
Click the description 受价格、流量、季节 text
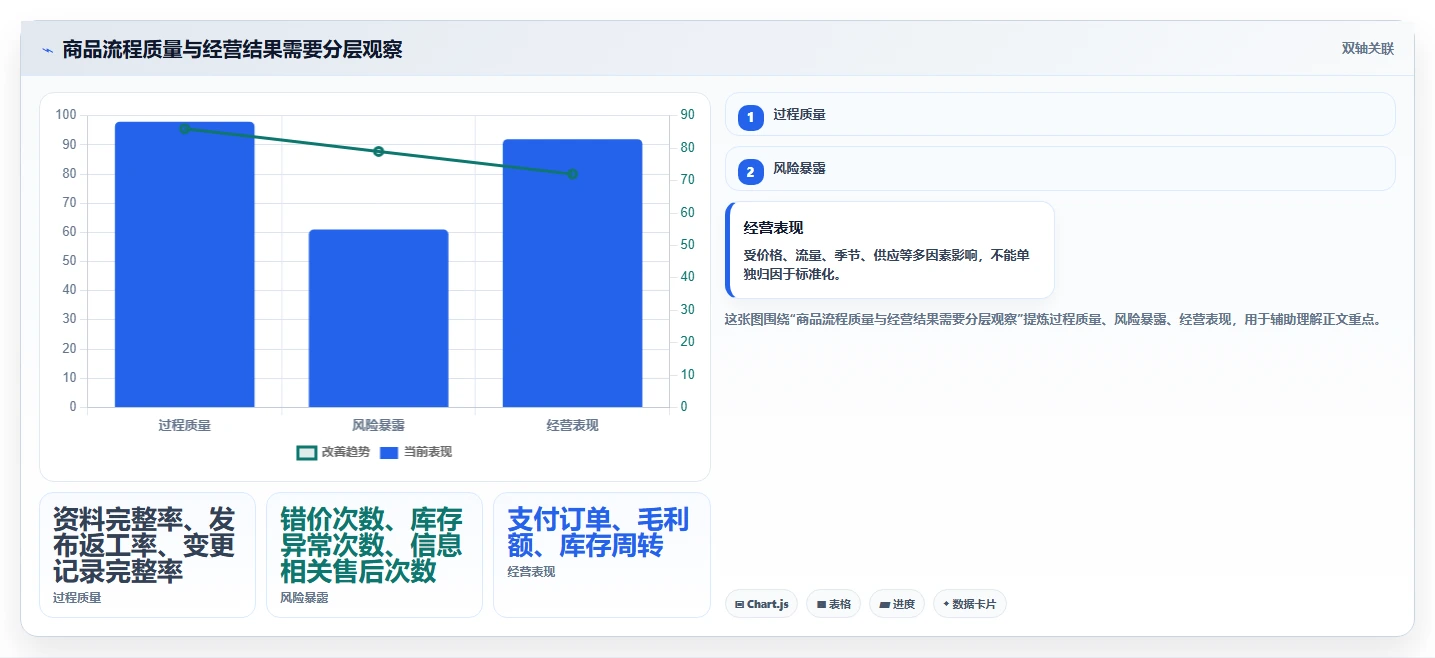[x=886, y=265]
